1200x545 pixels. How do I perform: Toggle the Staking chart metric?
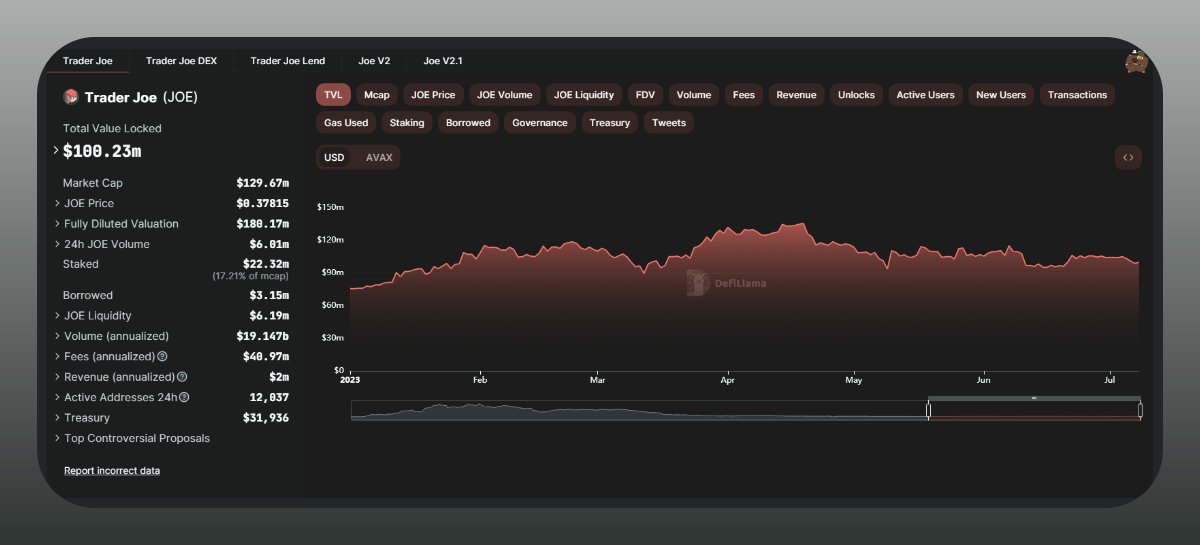[x=407, y=123]
